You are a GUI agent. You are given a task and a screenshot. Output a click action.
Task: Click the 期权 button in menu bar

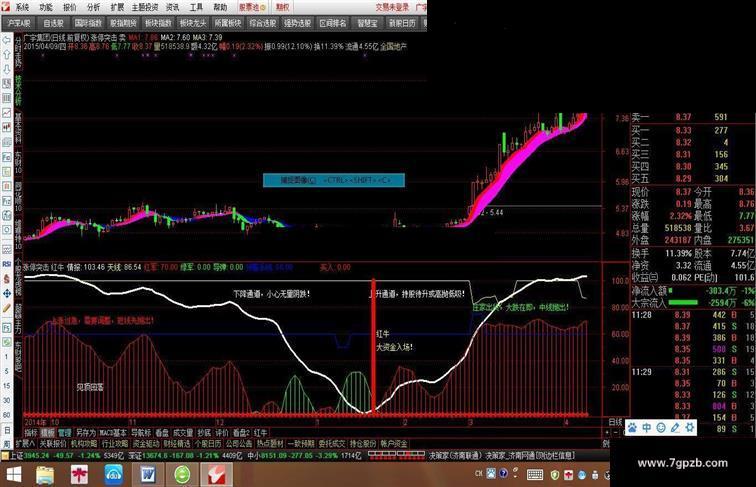pyautogui.click(x=283, y=7)
